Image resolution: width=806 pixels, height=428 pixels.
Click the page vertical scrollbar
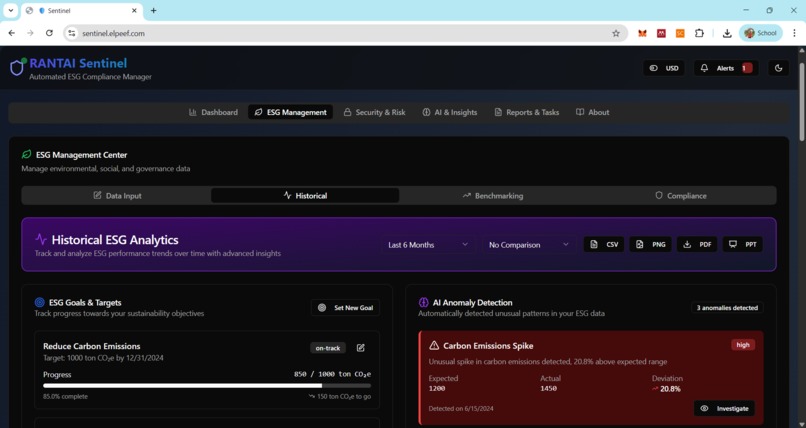coord(801,101)
